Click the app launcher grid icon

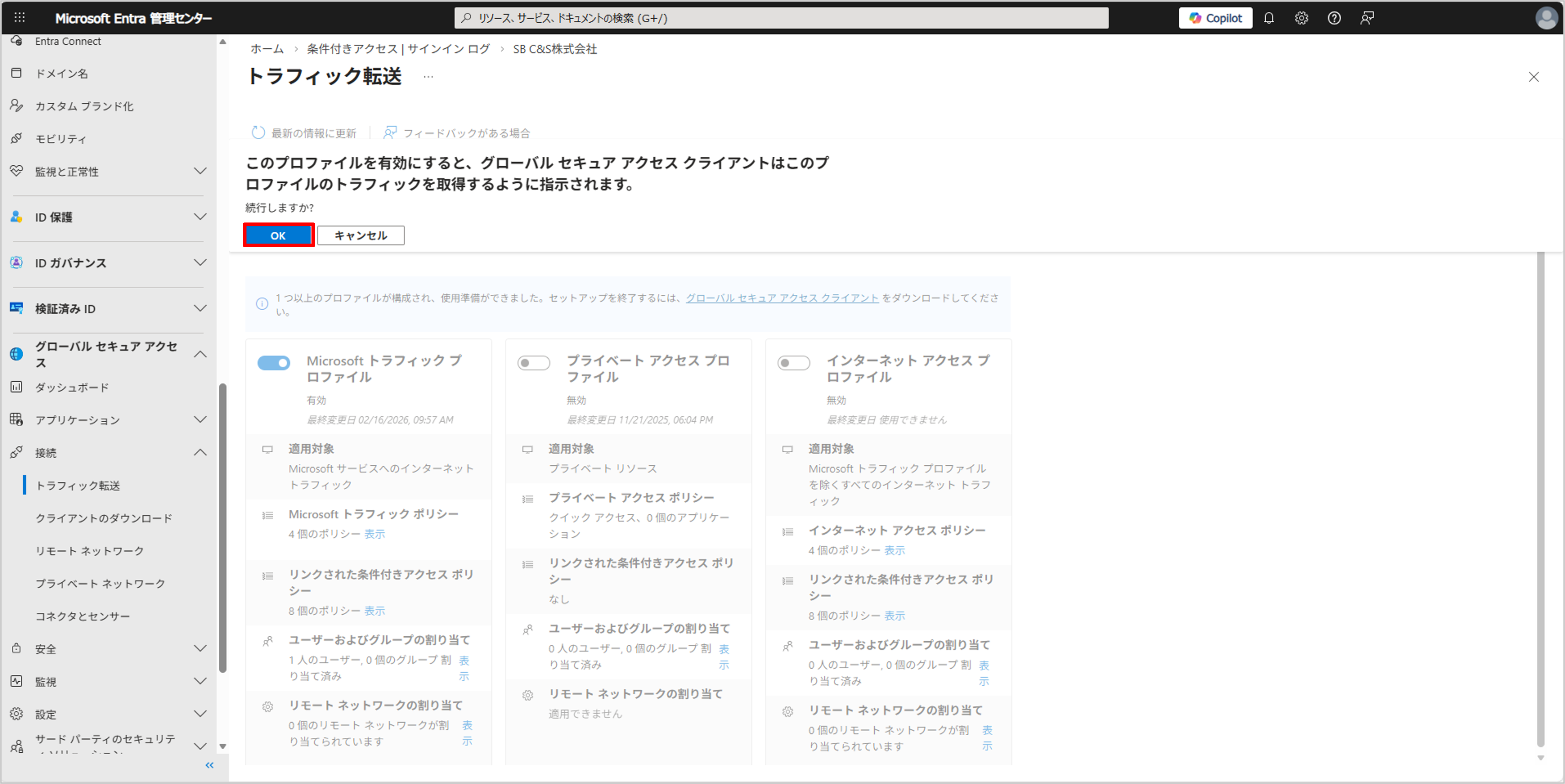pos(19,17)
